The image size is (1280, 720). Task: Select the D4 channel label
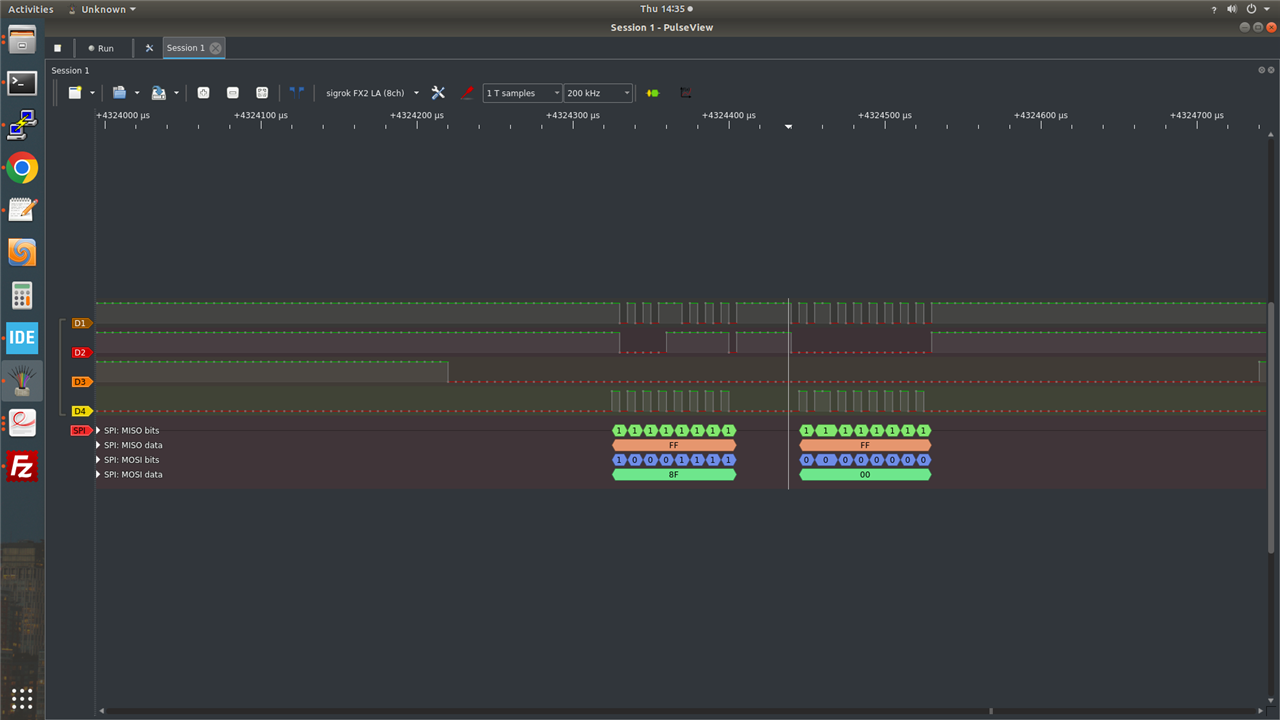point(82,411)
